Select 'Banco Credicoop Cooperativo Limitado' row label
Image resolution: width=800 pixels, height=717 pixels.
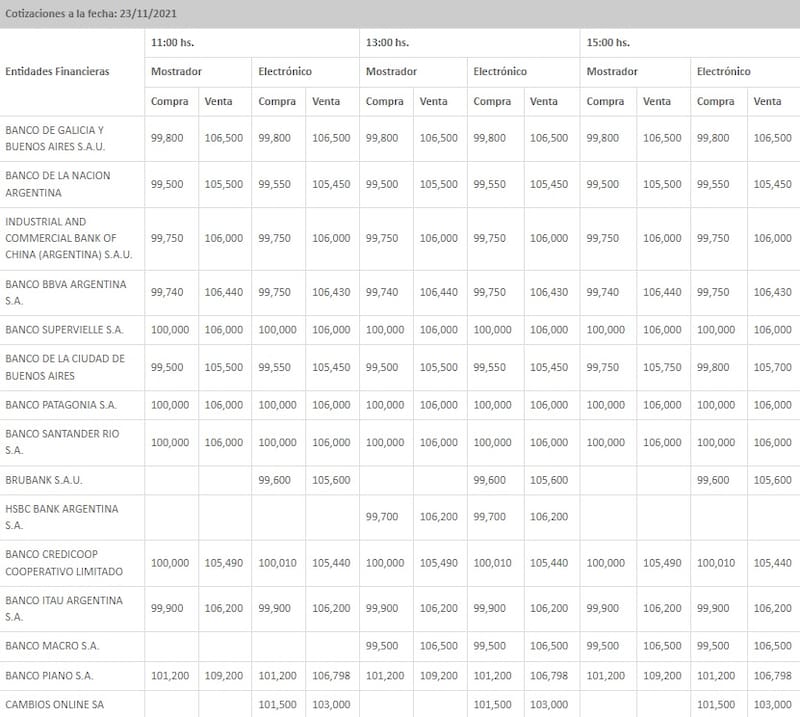pos(64,562)
